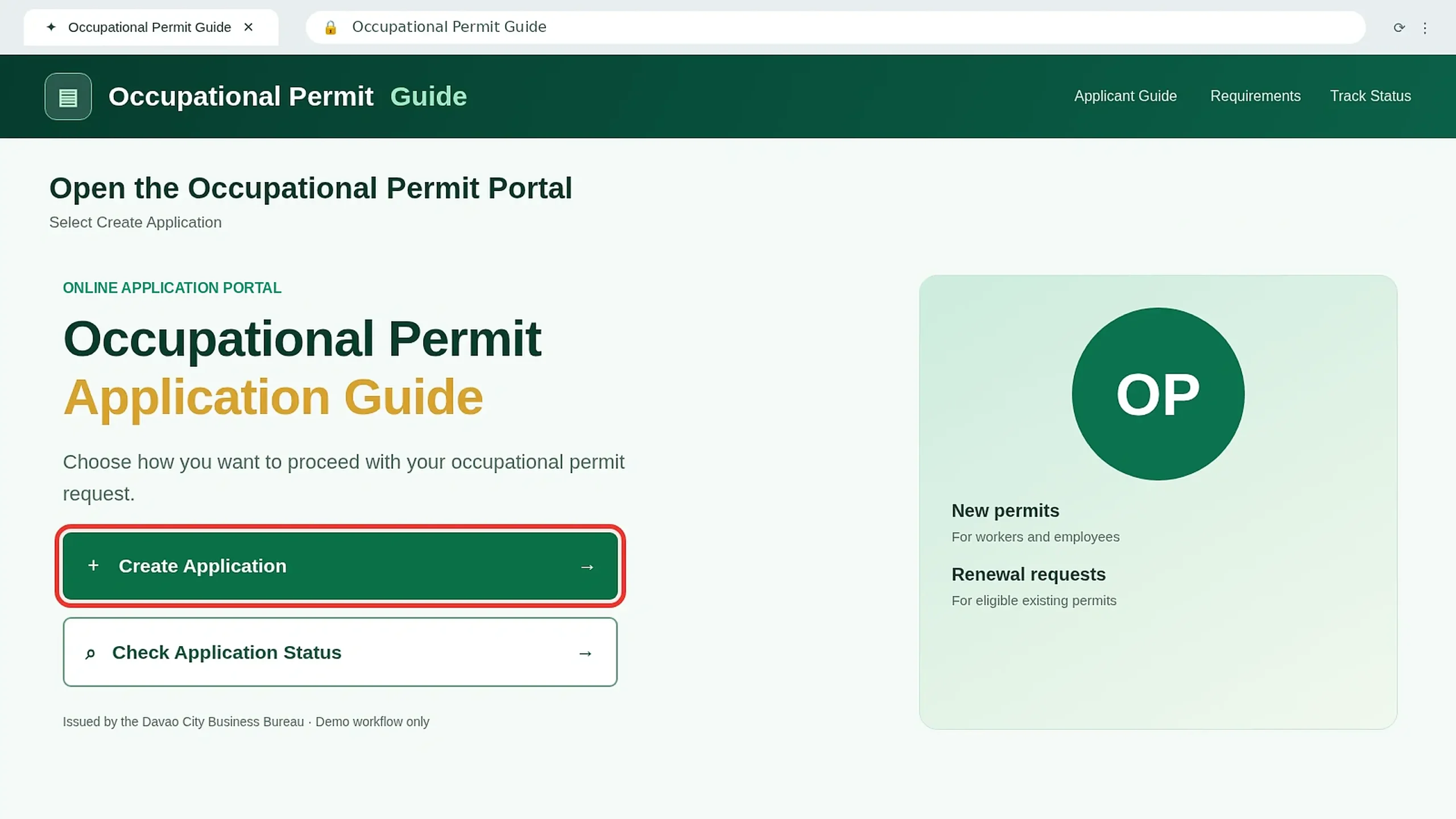Click the 'New permits' heading
Viewport: 1456px width, 819px height.
pyautogui.click(x=1005, y=511)
